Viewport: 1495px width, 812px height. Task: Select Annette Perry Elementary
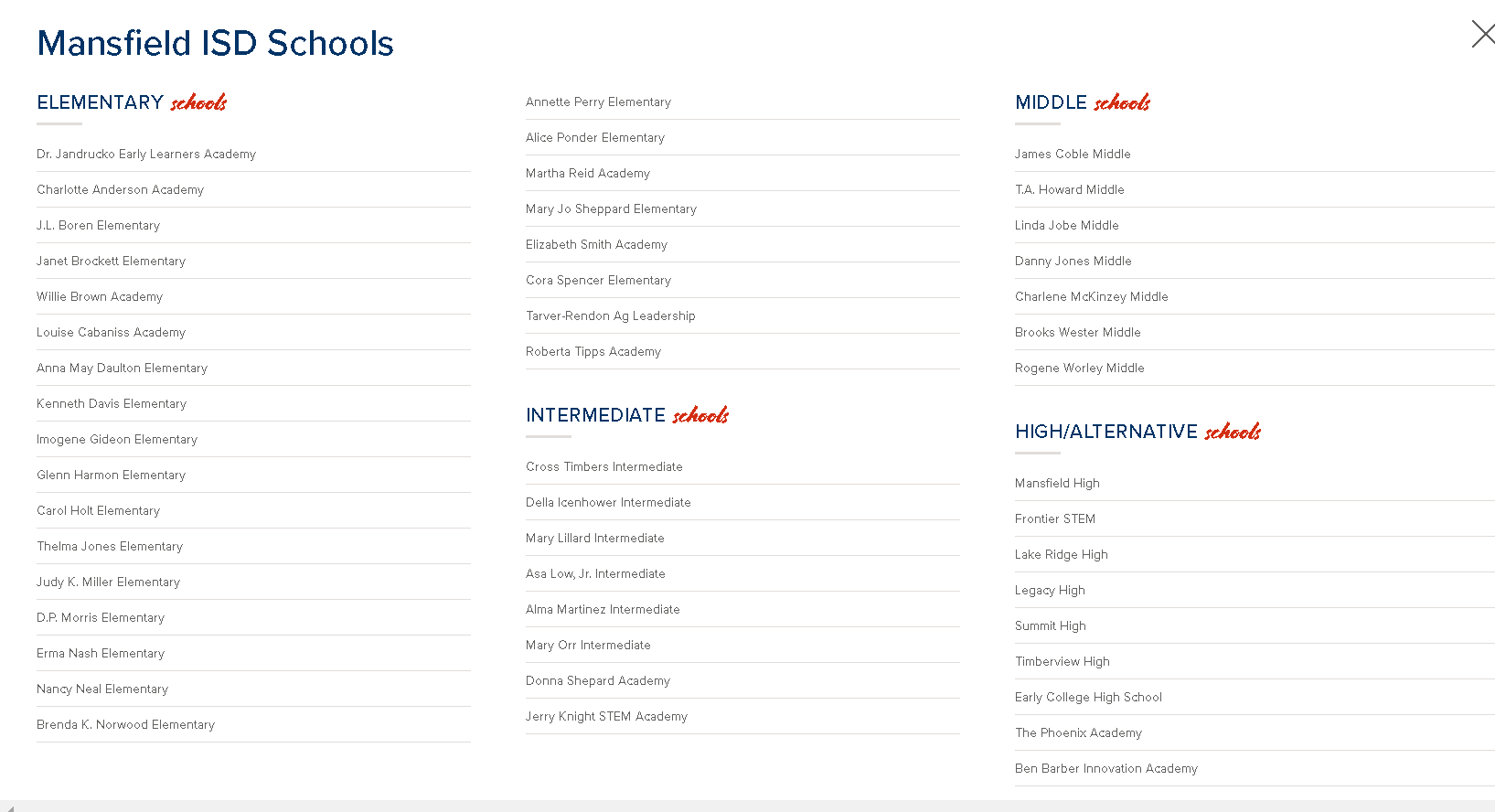pos(598,102)
